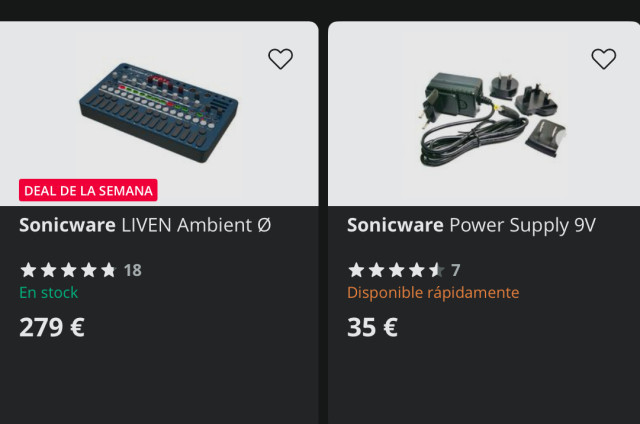Click the first star on LIVEN Ambient Ø rating

click(x=28, y=270)
